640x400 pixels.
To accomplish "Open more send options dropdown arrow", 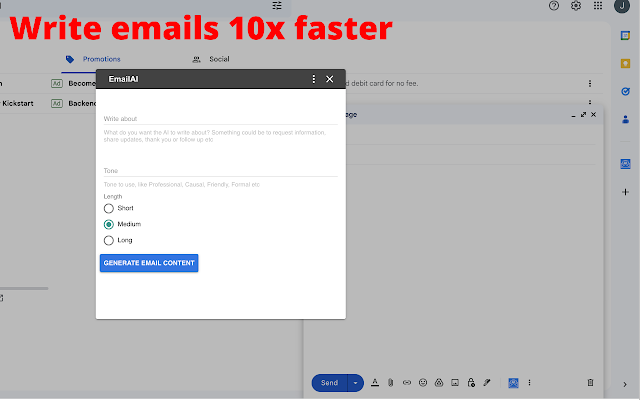I will (x=356, y=383).
